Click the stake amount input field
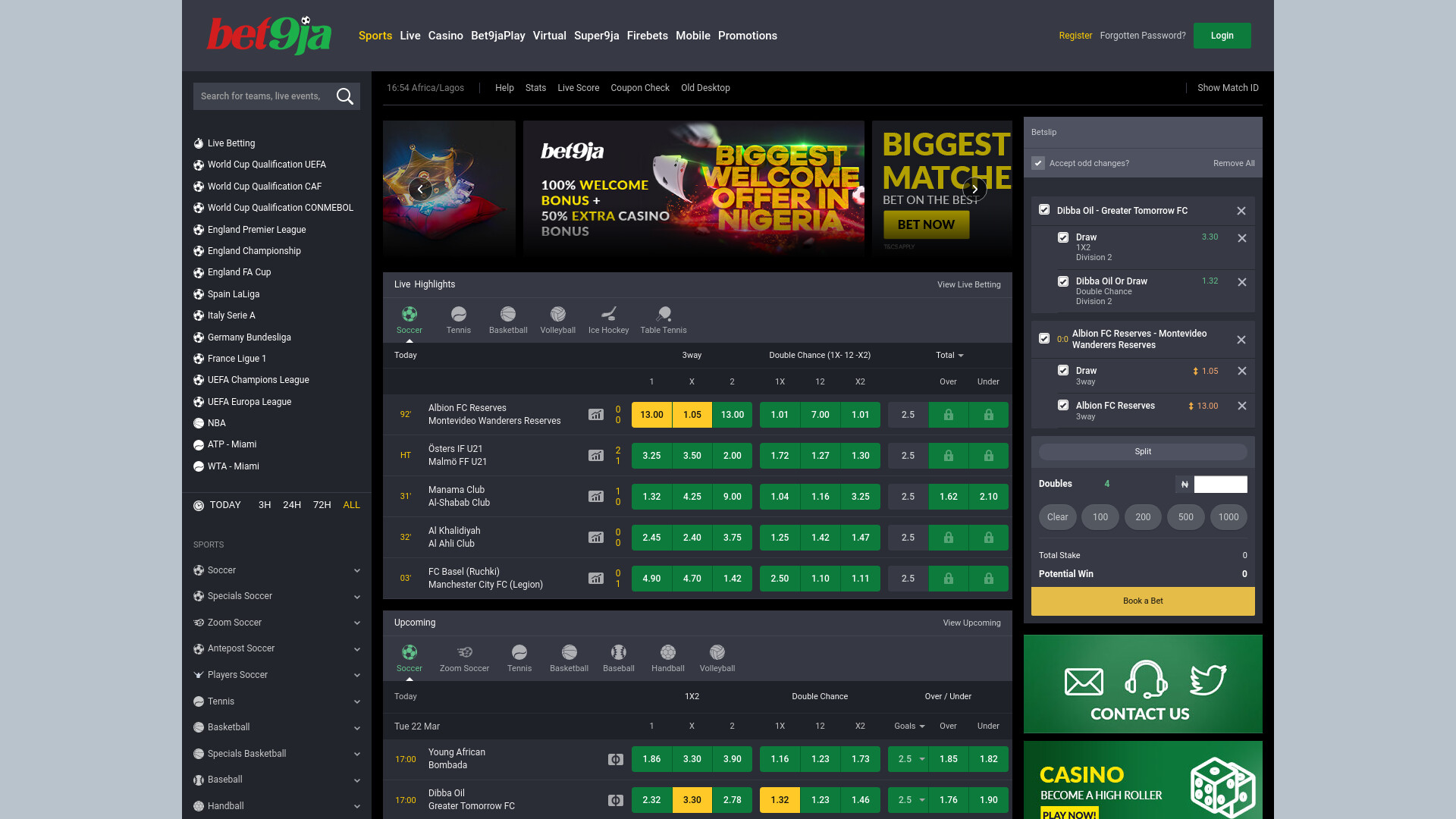The width and height of the screenshot is (1456, 819). tap(1220, 484)
